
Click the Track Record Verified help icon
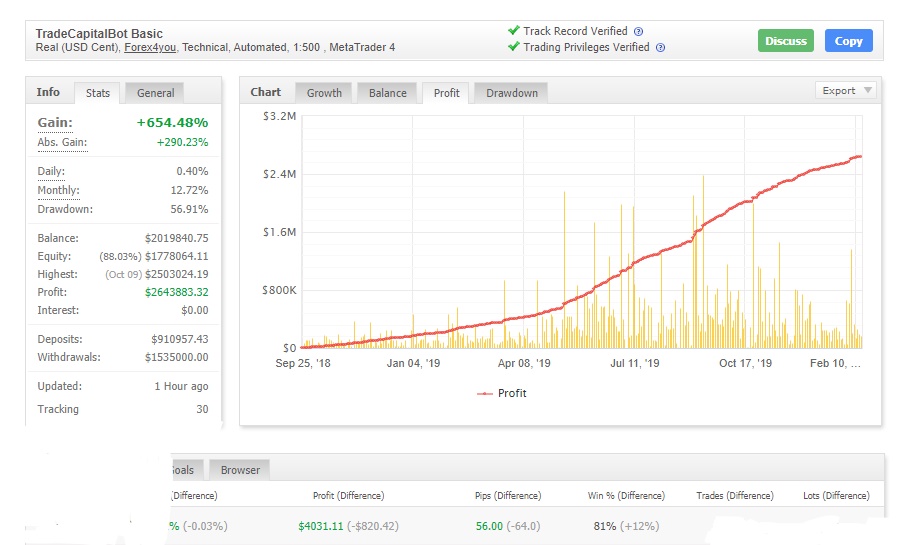[x=638, y=32]
